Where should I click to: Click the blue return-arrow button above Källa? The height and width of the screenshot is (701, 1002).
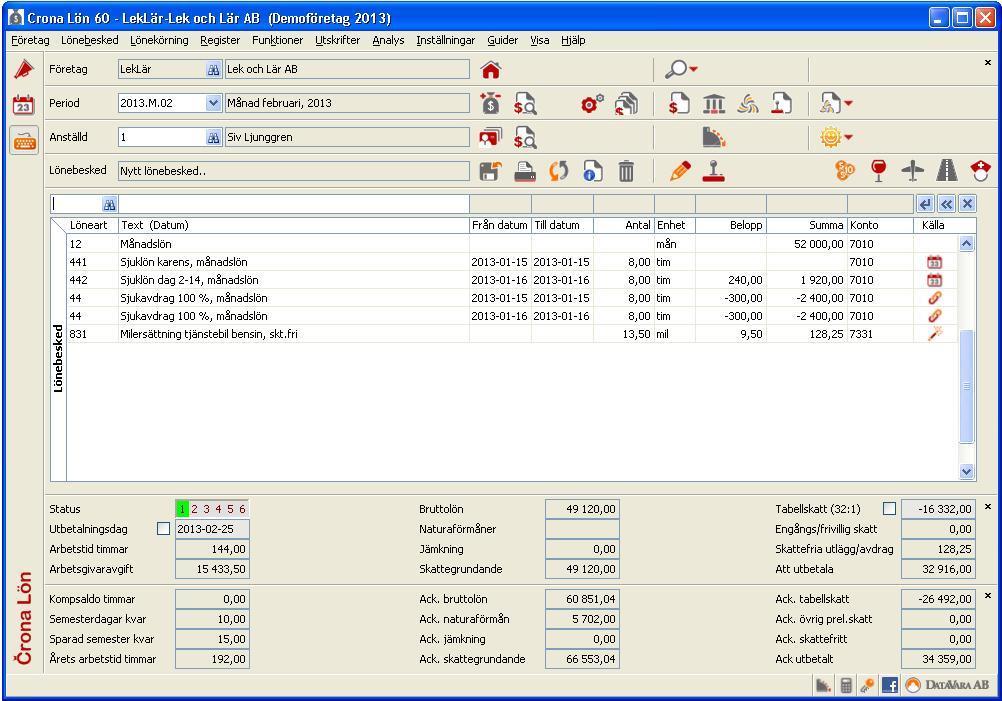pos(925,204)
